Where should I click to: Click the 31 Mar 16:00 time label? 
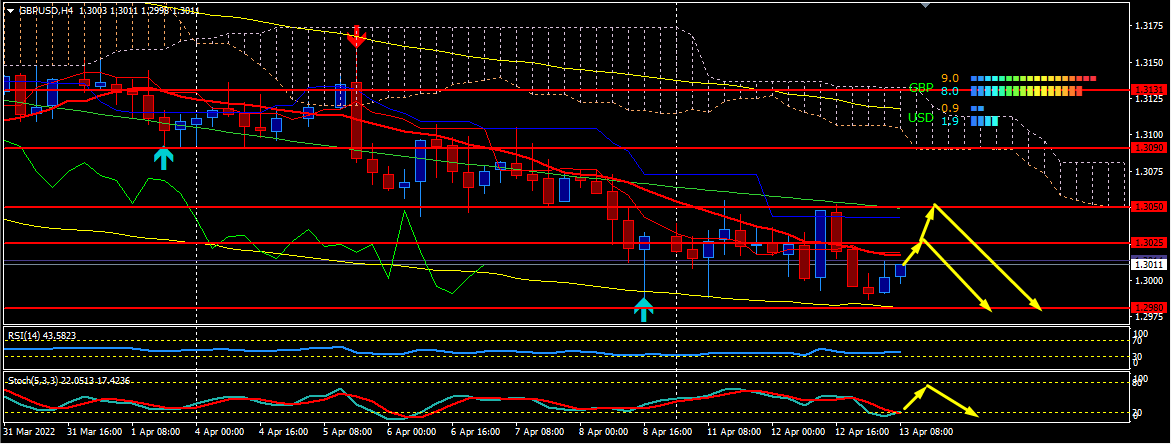[93, 432]
